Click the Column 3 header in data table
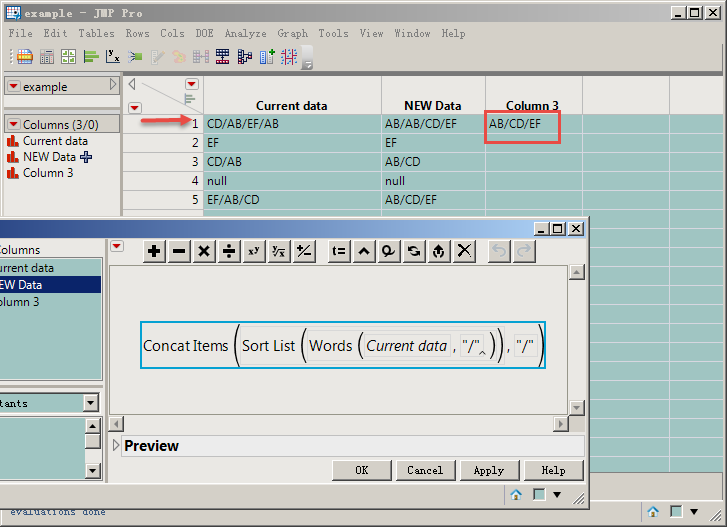The image size is (727, 527). click(x=532, y=106)
